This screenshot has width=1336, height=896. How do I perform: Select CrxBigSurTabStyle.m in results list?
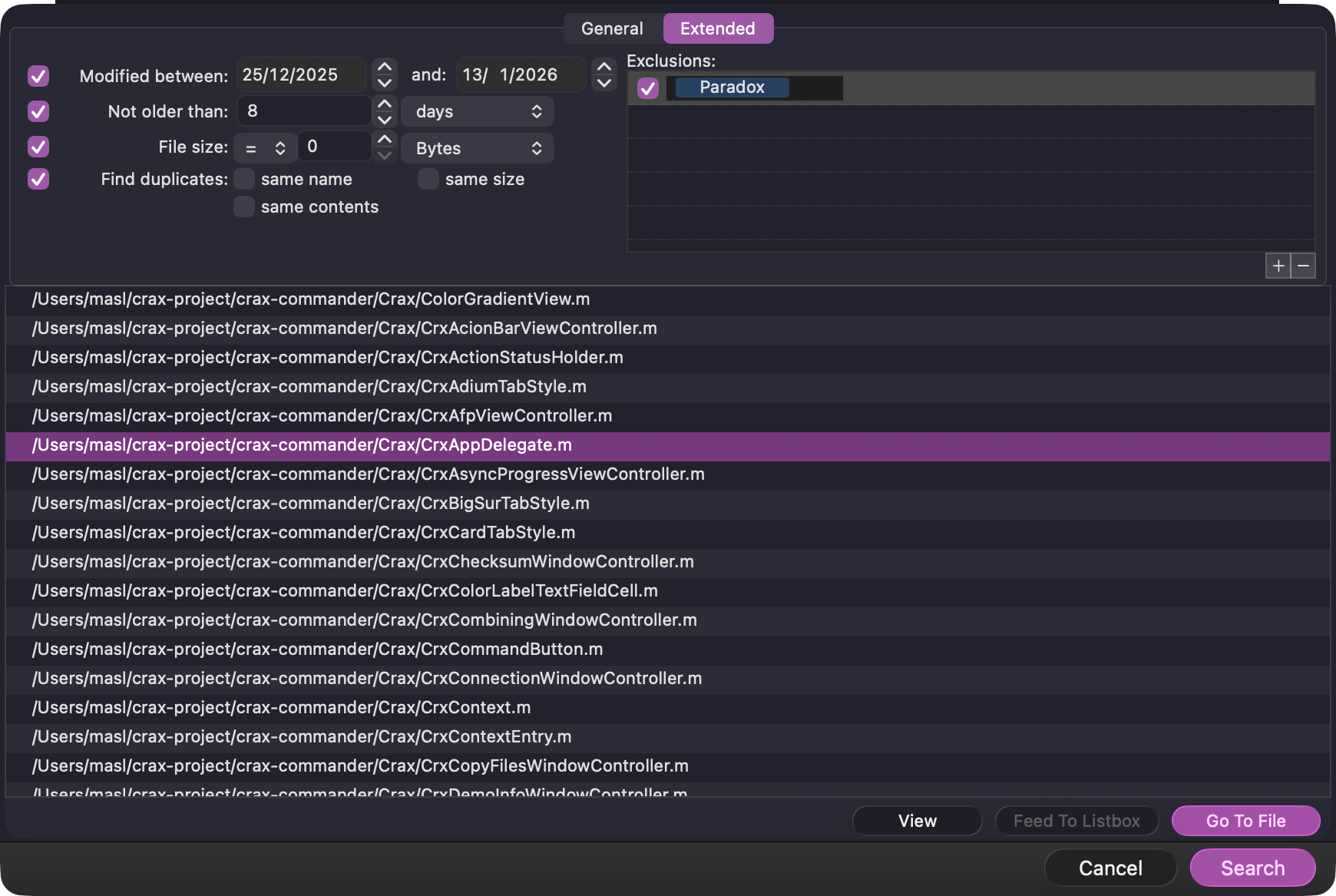pos(311,503)
